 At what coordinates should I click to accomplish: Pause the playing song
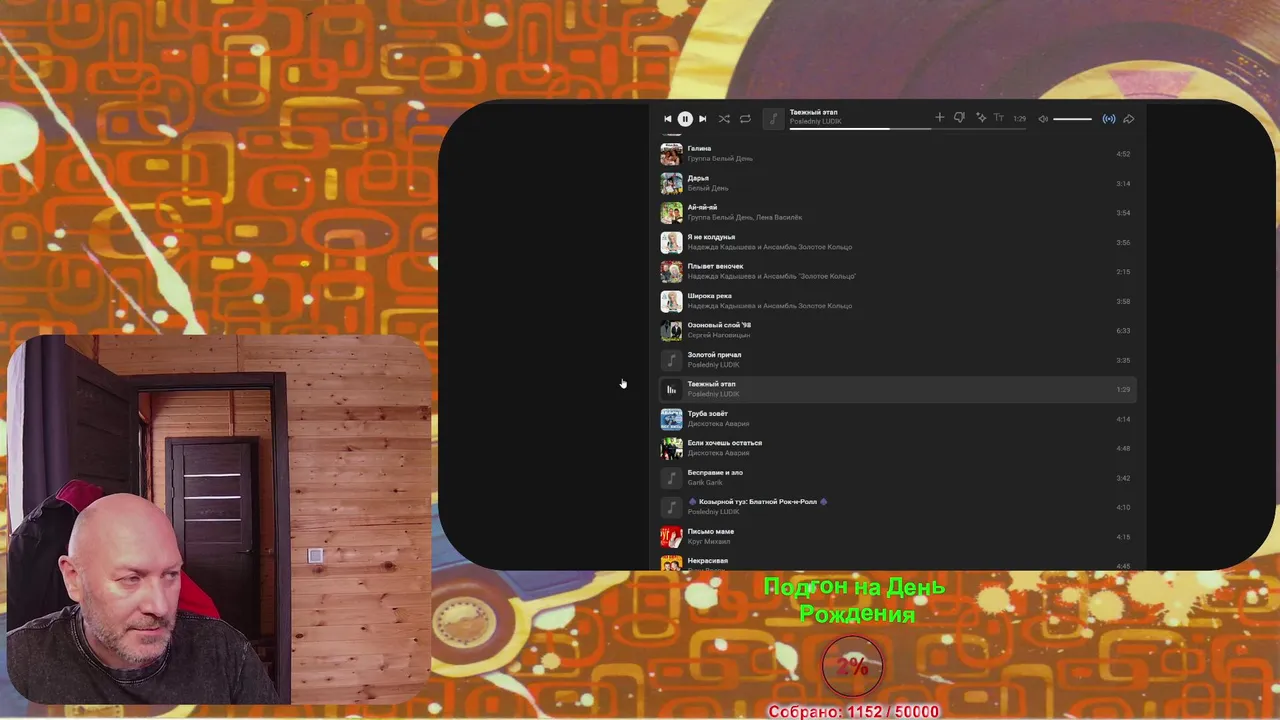(685, 119)
